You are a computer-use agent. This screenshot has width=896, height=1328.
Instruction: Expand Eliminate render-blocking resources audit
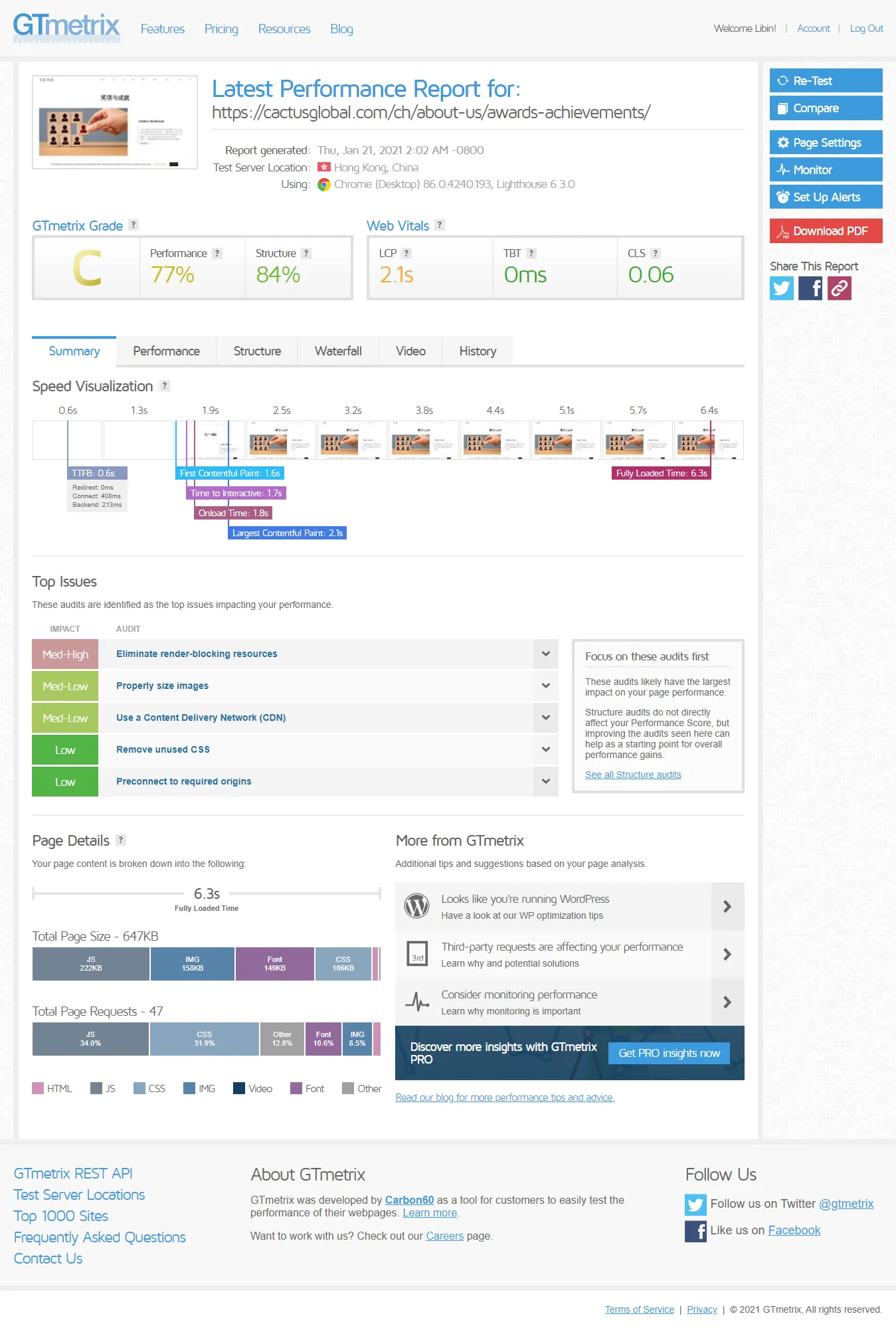click(x=545, y=654)
